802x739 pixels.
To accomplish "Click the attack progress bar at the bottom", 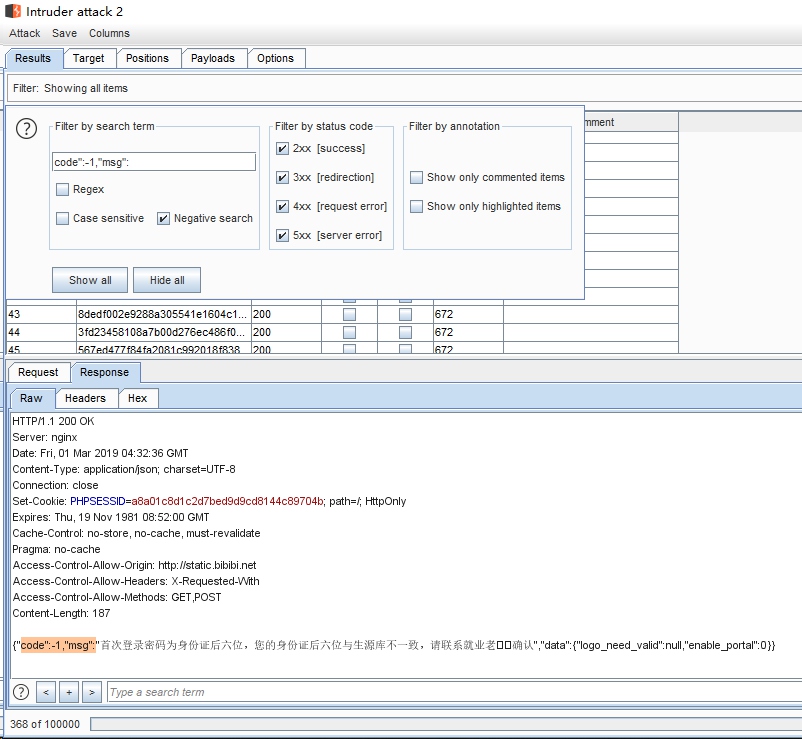I will tap(446, 724).
